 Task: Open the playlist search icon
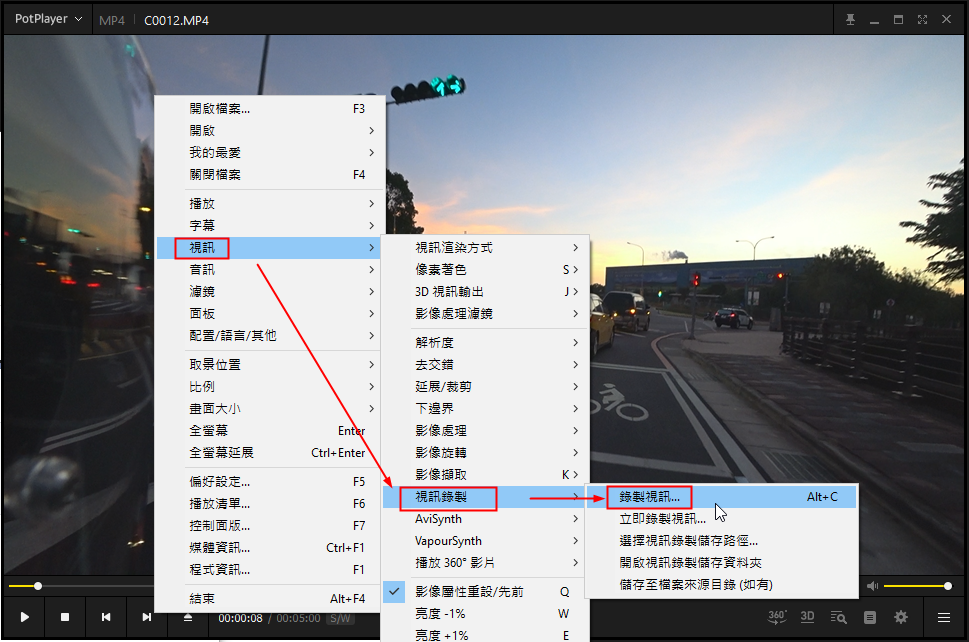tap(839, 617)
